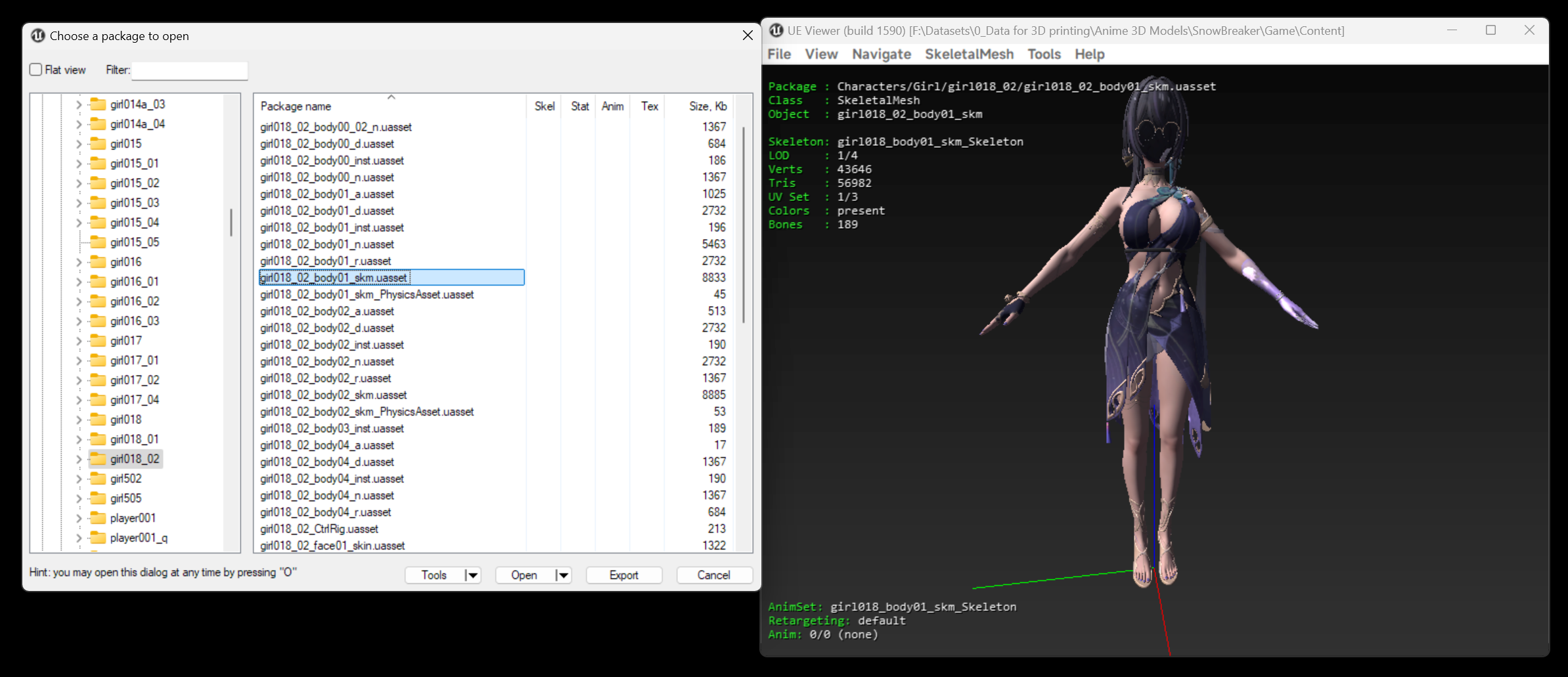Select girl018_02_body02_skm.uasset row
The width and height of the screenshot is (1568, 677).
coord(392,395)
